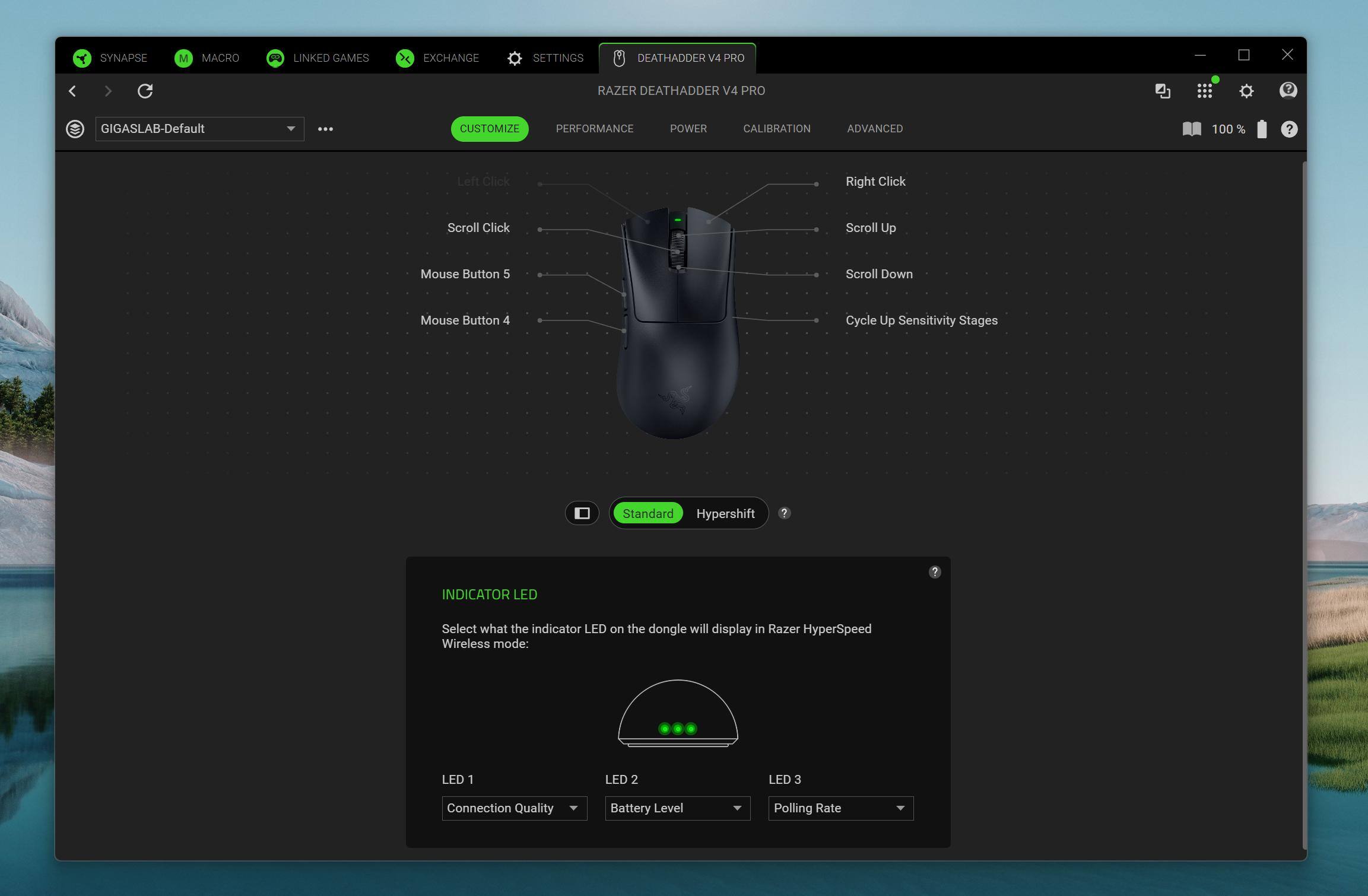
Task: Open the user guide book icon
Action: 1191,129
